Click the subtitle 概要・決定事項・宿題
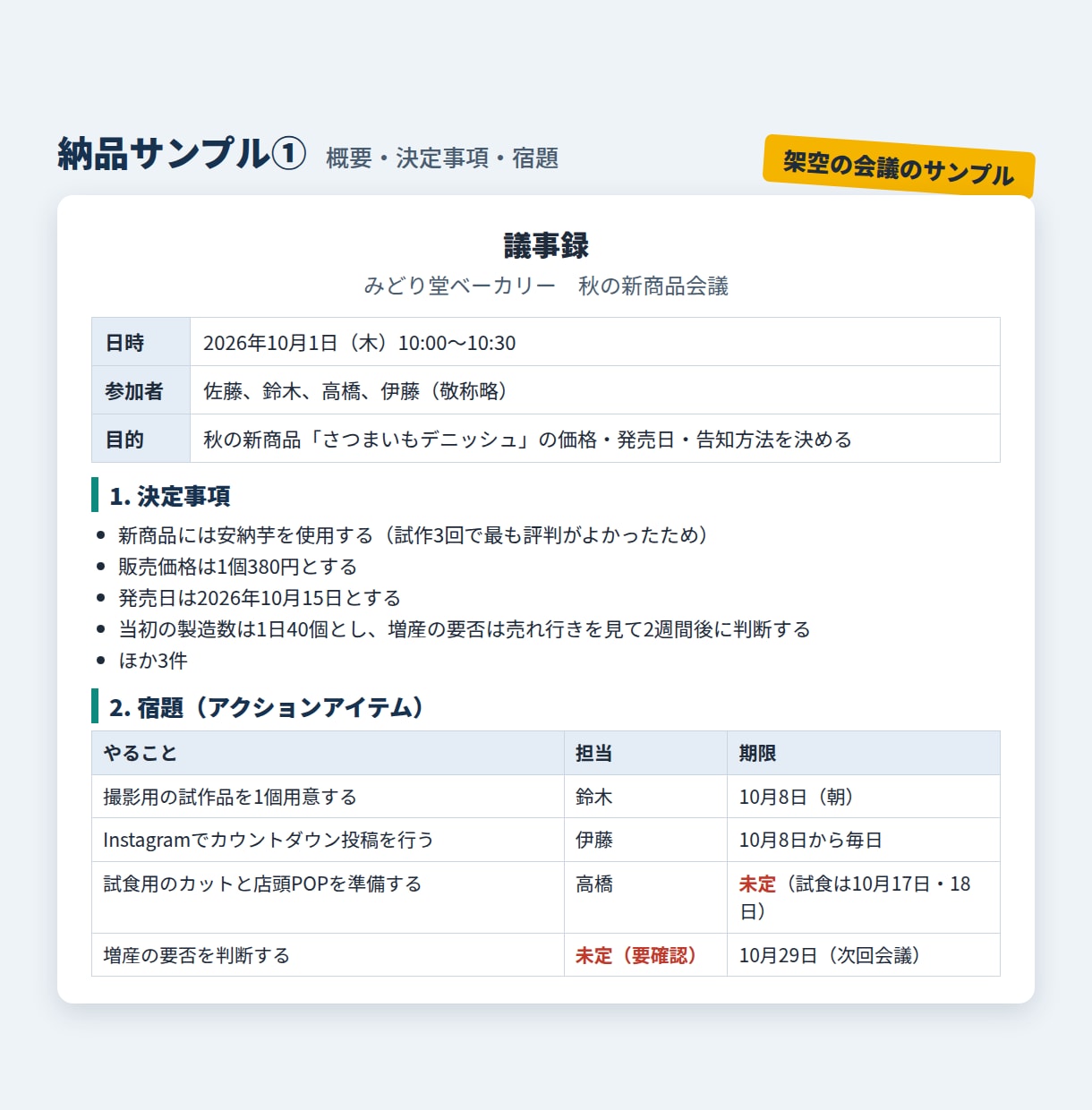The height and width of the screenshot is (1110, 1092). point(442,158)
